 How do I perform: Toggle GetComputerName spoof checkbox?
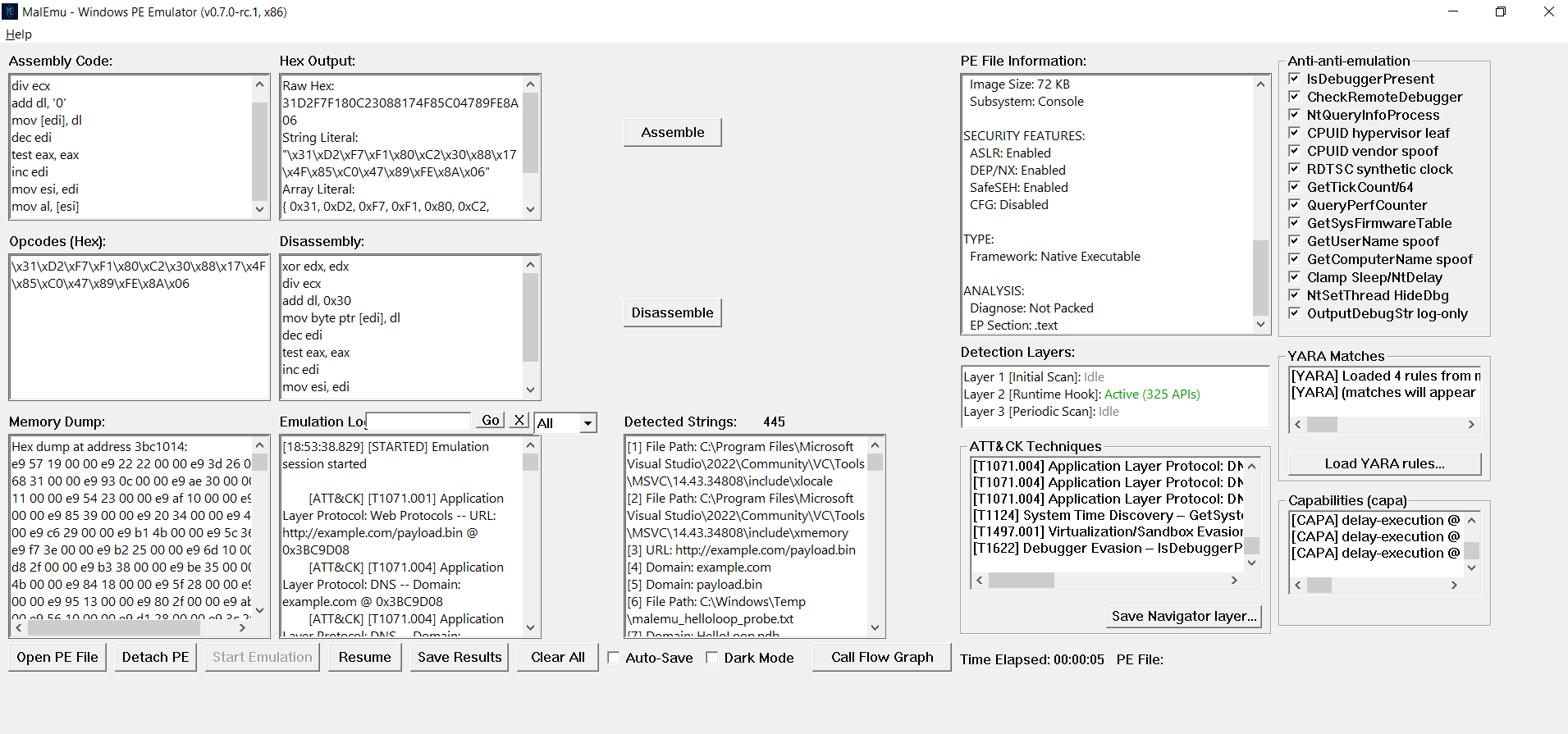[1295, 259]
